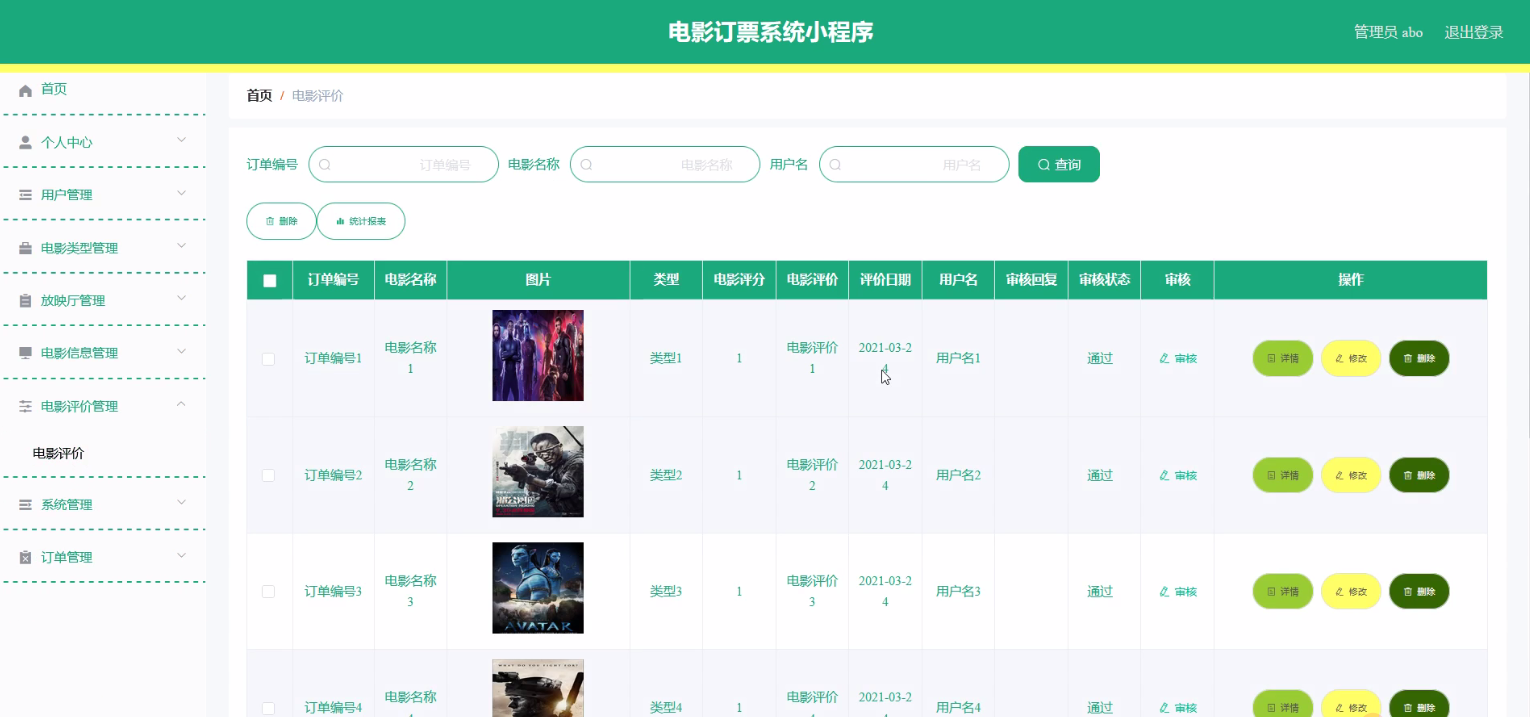The image size is (1530, 717).
Task: Click the poster thumbnail for 电影名称1
Action: point(538,355)
